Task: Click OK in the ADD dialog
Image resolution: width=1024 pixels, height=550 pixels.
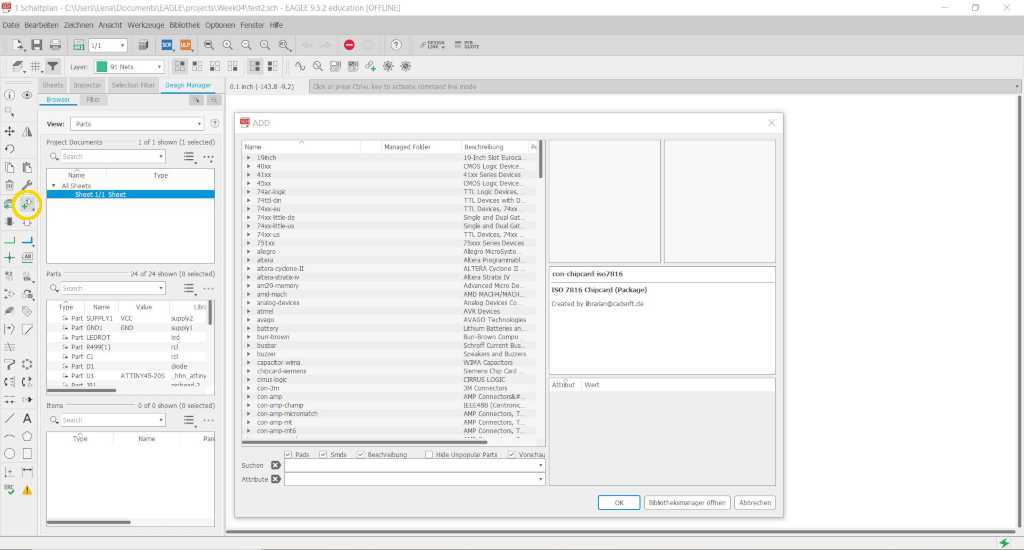Action: pyautogui.click(x=618, y=502)
